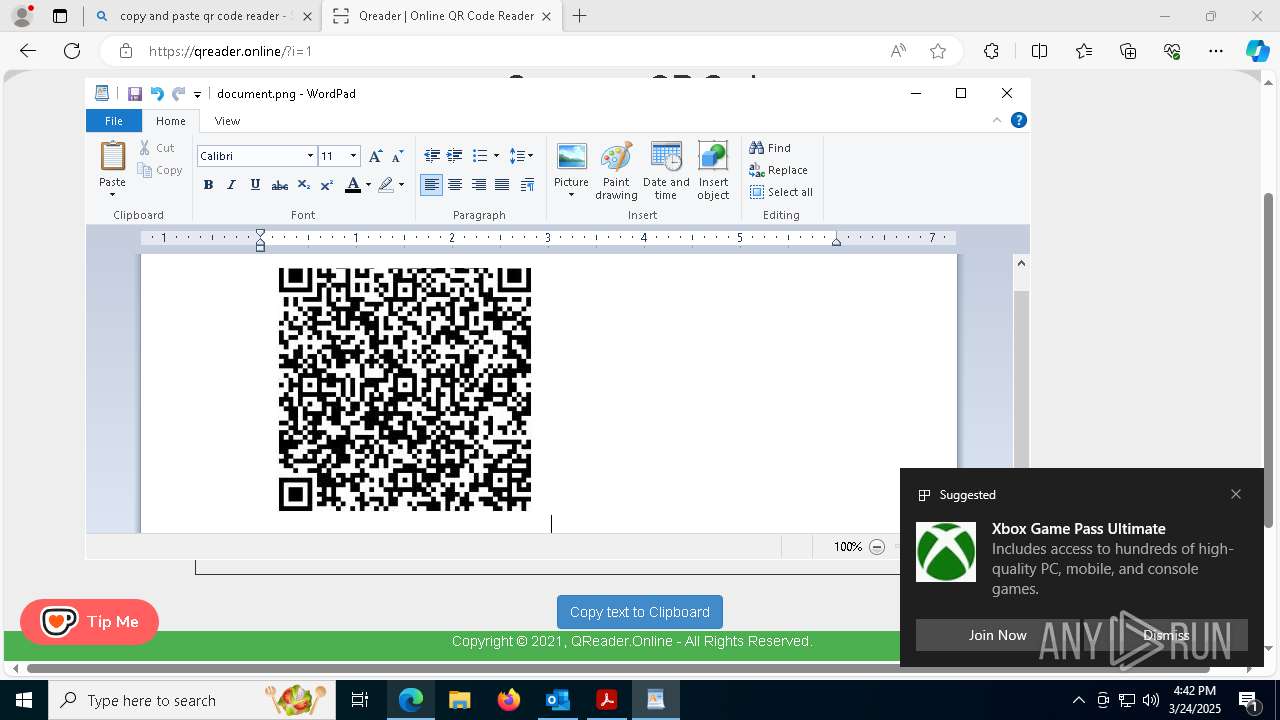Click the Grow font icon
This screenshot has width=1280, height=720.
coord(375,156)
